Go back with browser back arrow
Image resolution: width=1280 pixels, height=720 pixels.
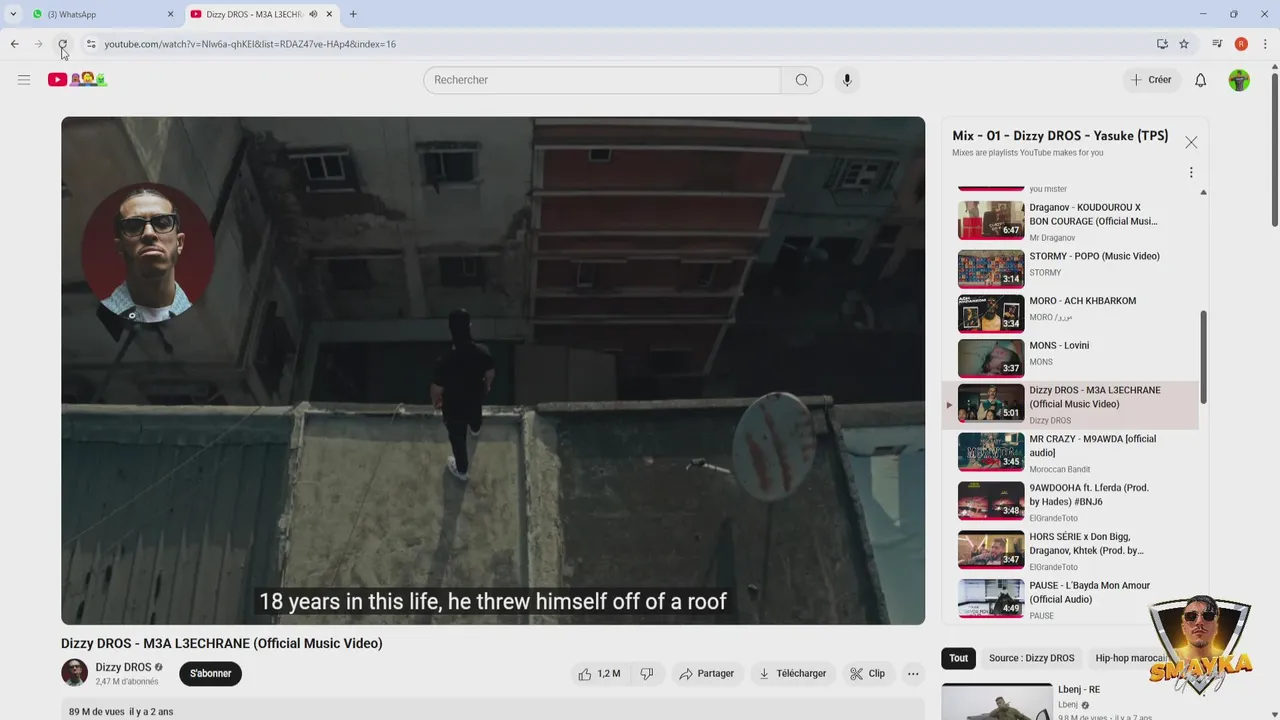pyautogui.click(x=15, y=44)
